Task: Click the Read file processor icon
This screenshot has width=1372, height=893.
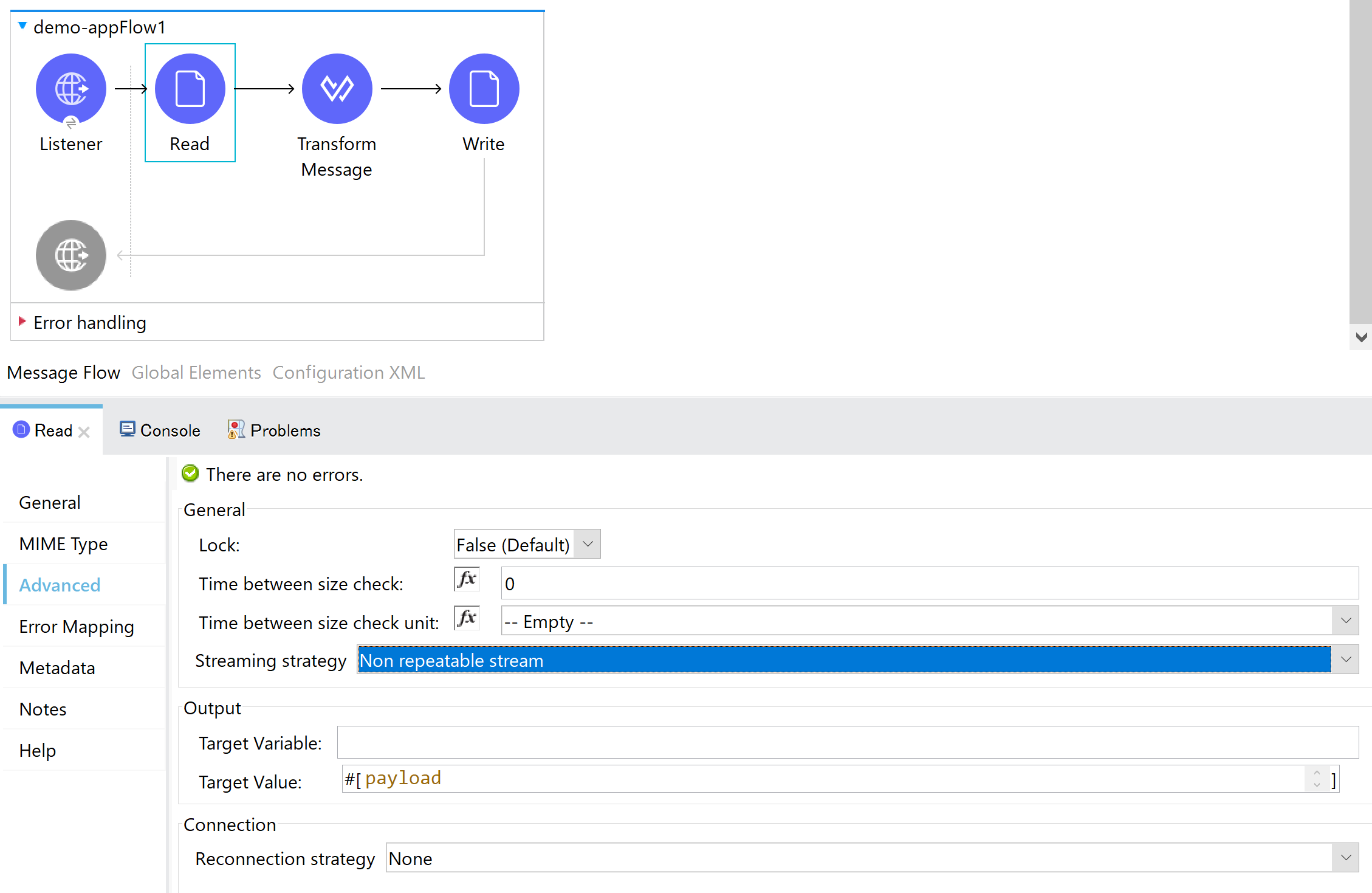Action: click(x=190, y=89)
